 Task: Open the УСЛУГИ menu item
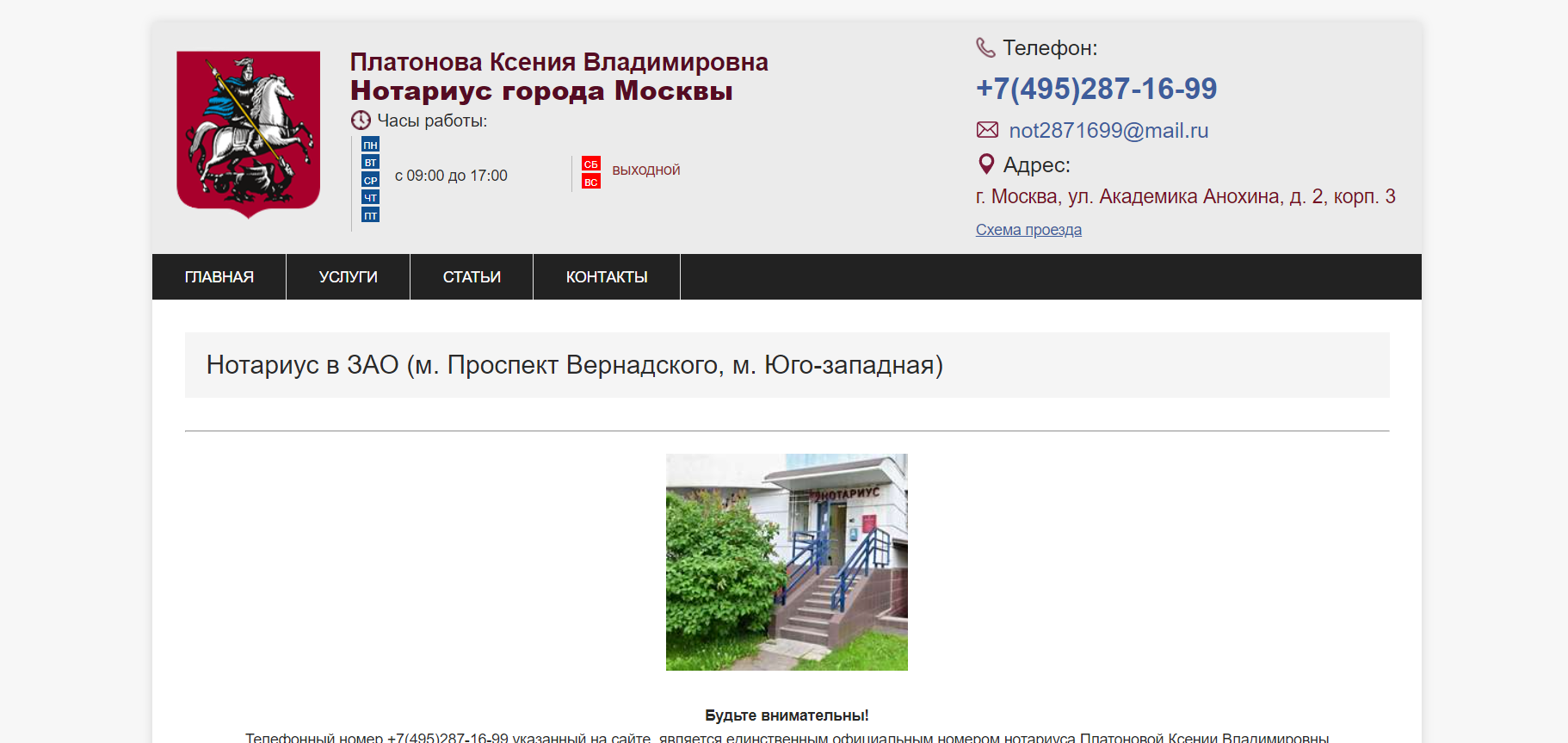[x=349, y=277]
